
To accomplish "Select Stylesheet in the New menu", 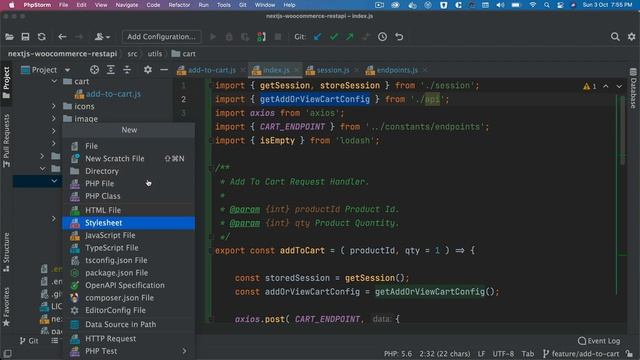I will click(129, 223).
